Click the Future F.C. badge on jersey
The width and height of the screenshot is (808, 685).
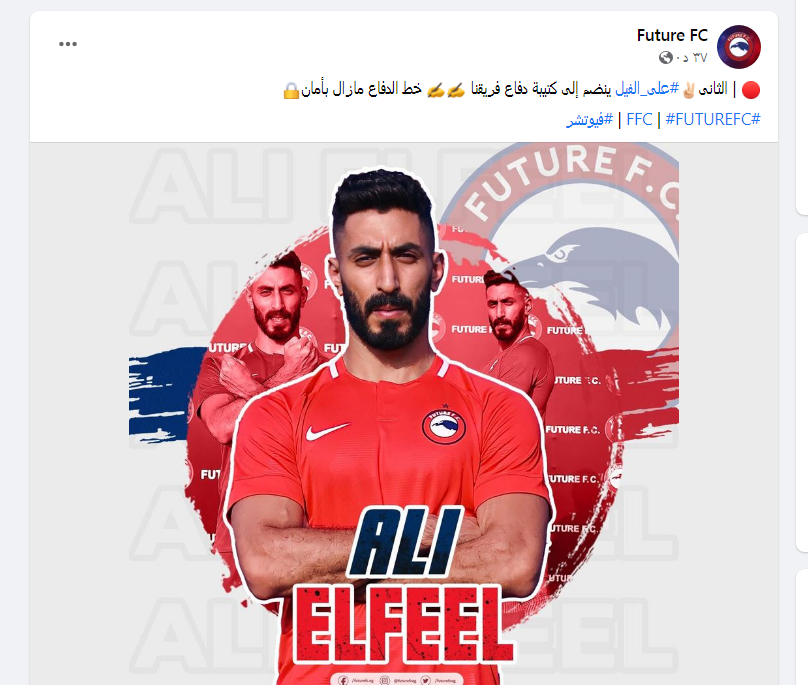(444, 426)
